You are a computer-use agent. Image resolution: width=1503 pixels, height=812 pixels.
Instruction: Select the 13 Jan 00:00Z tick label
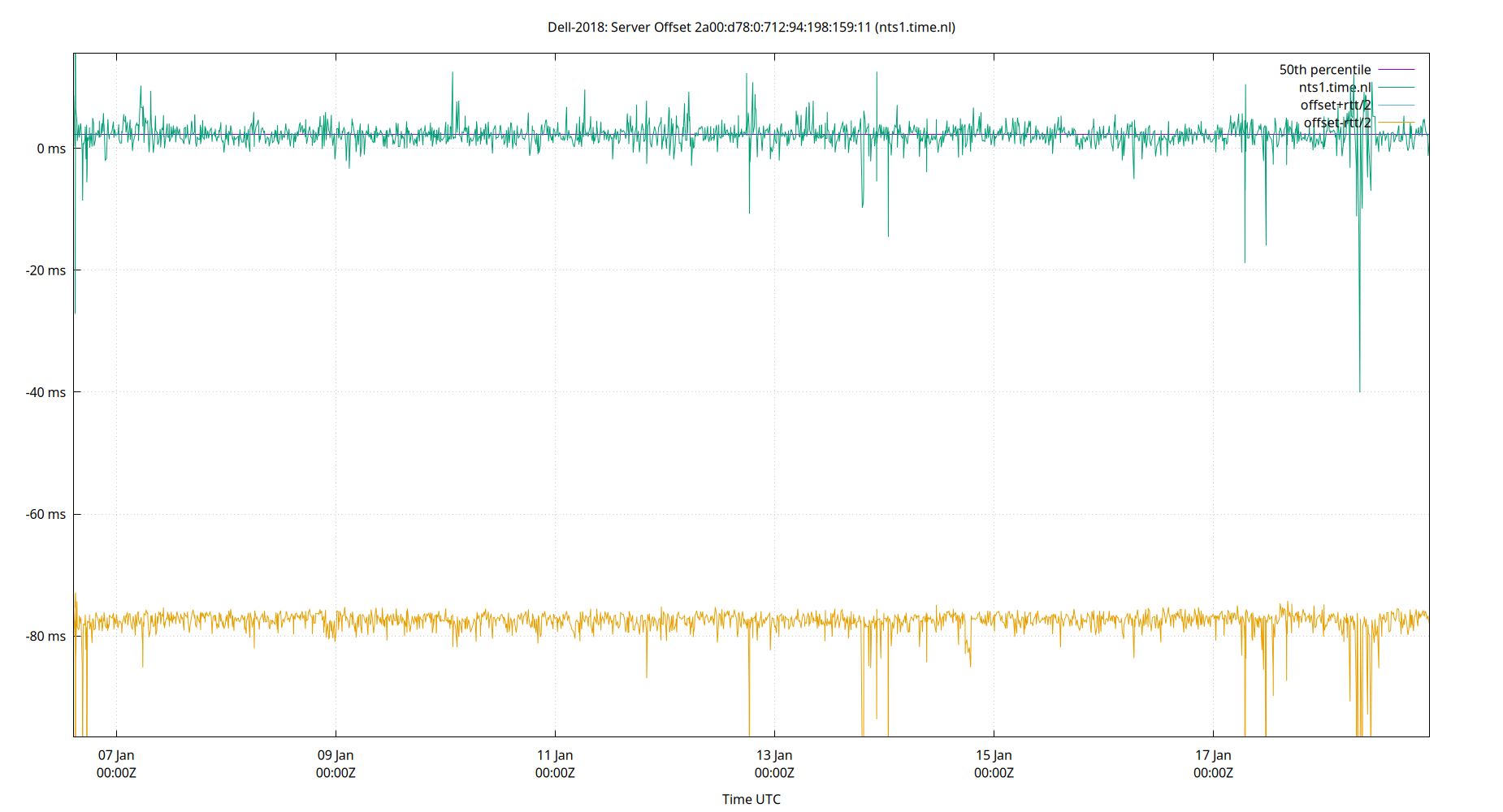(774, 764)
